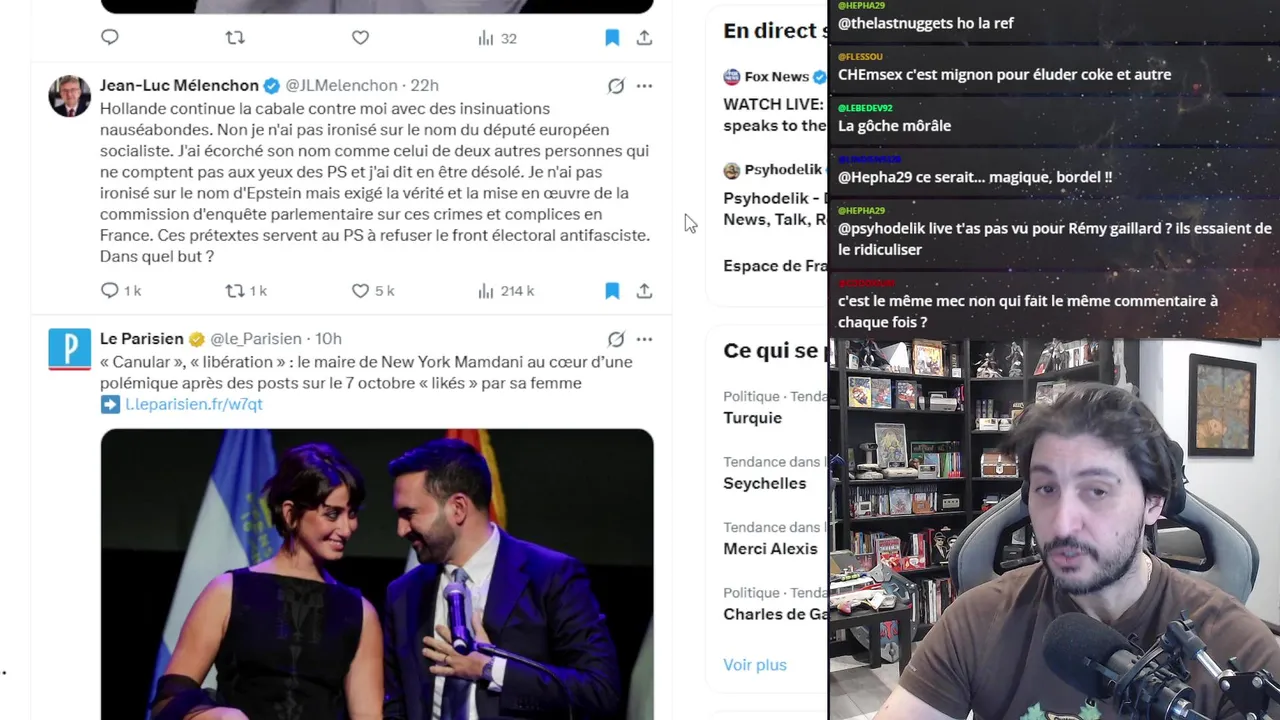The image size is (1280, 720).
Task: Open Le Parisien Mamdani photo
Action: [377, 574]
